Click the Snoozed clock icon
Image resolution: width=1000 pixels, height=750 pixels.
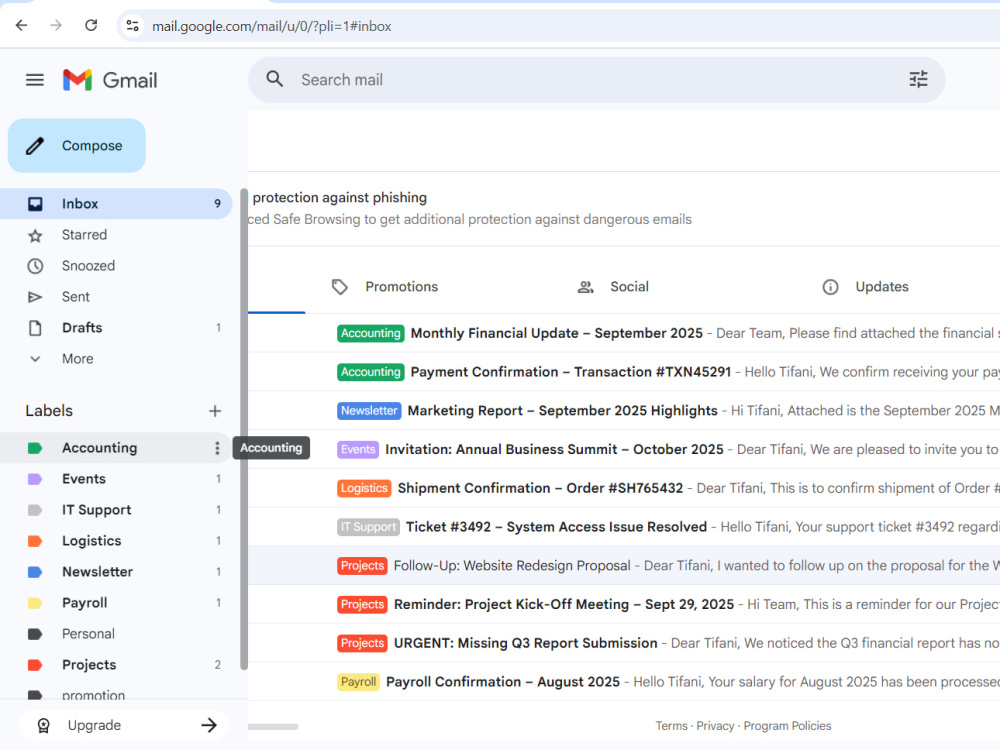click(x=35, y=266)
